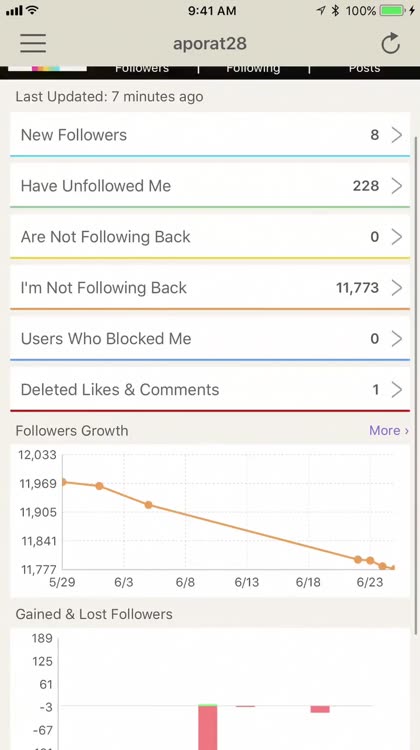Select I'm Not Following Back row
420x750 pixels.
point(210,287)
